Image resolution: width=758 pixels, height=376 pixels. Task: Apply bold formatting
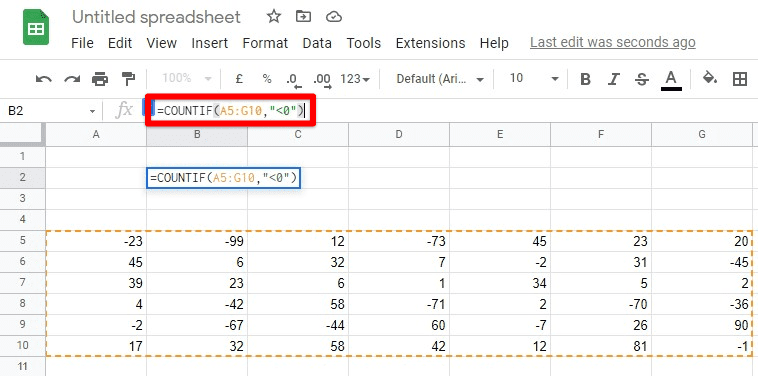(585, 79)
